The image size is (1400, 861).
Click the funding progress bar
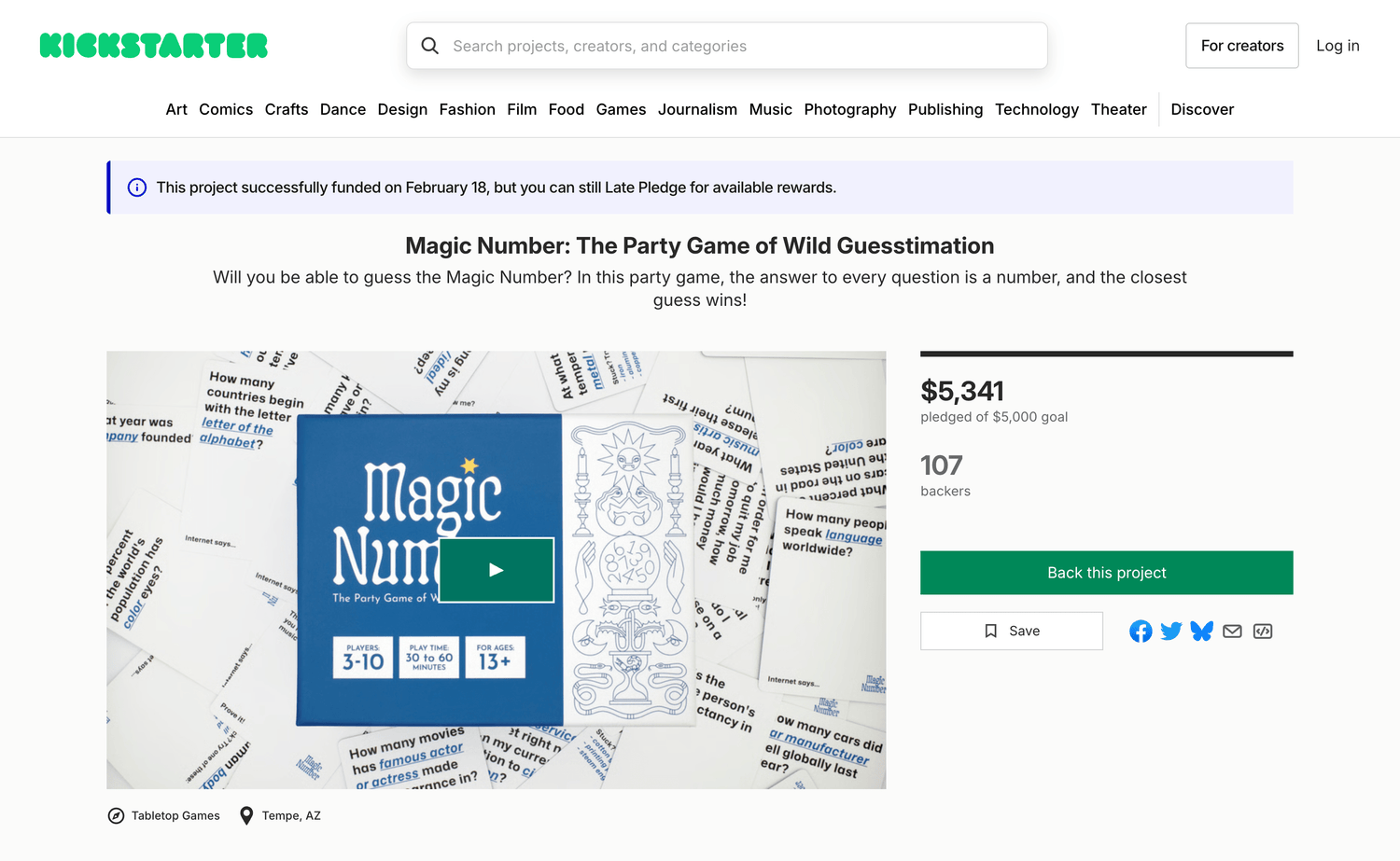click(x=1106, y=353)
